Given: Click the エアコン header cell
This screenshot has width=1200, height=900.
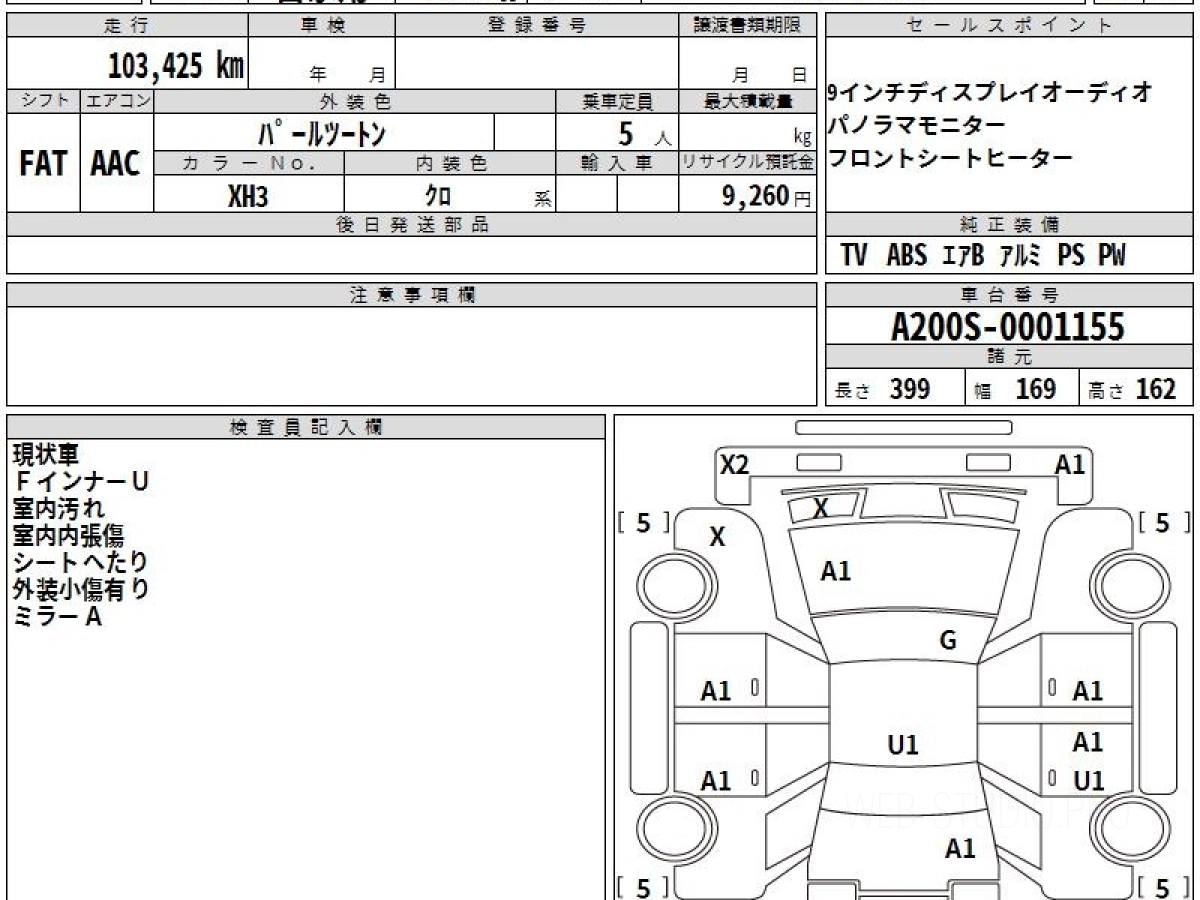Looking at the screenshot, I should coord(117,101).
